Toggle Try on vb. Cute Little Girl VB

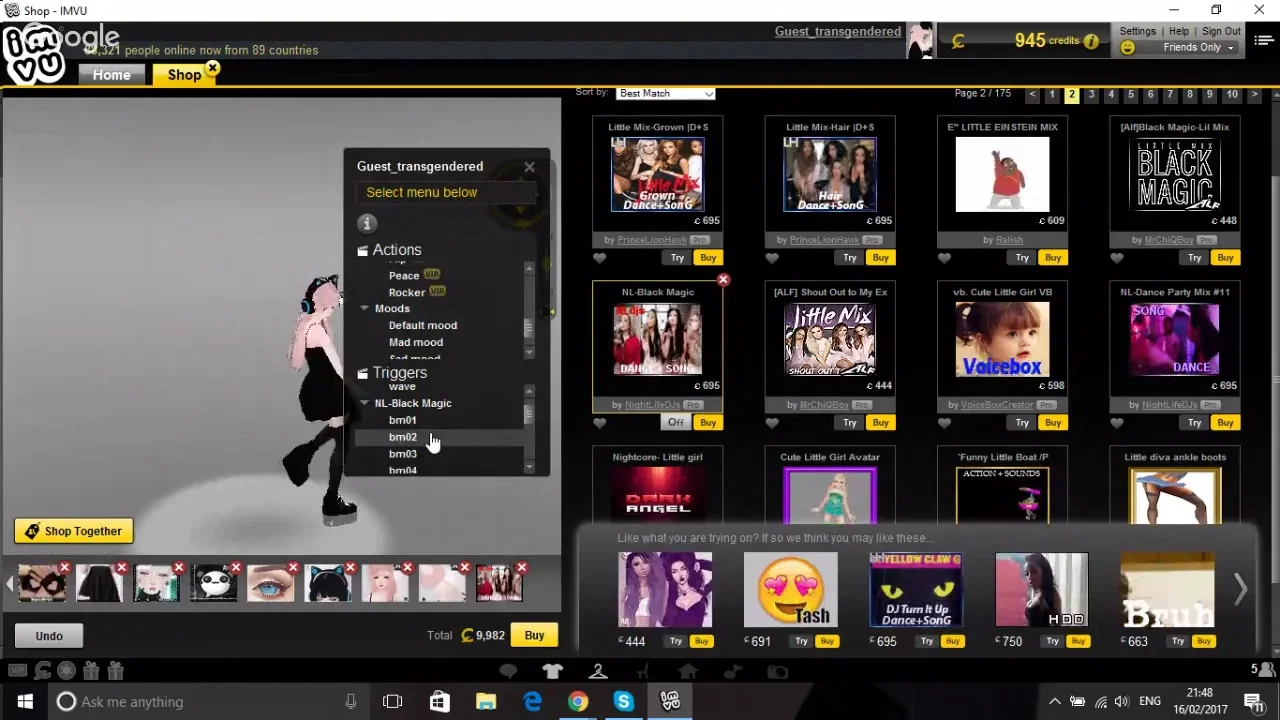coord(1021,423)
